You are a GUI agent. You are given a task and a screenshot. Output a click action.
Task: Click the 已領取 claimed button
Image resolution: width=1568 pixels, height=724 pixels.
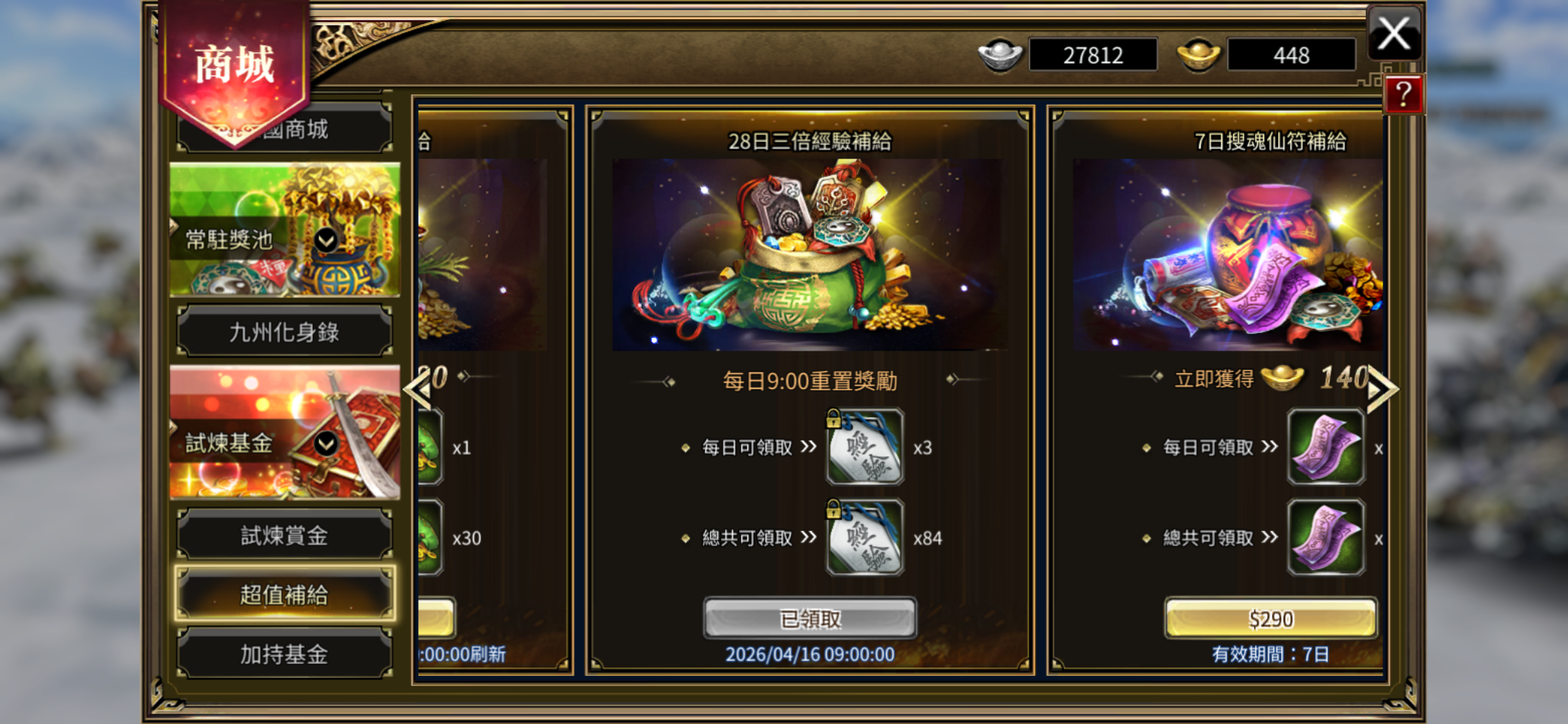tap(810, 619)
